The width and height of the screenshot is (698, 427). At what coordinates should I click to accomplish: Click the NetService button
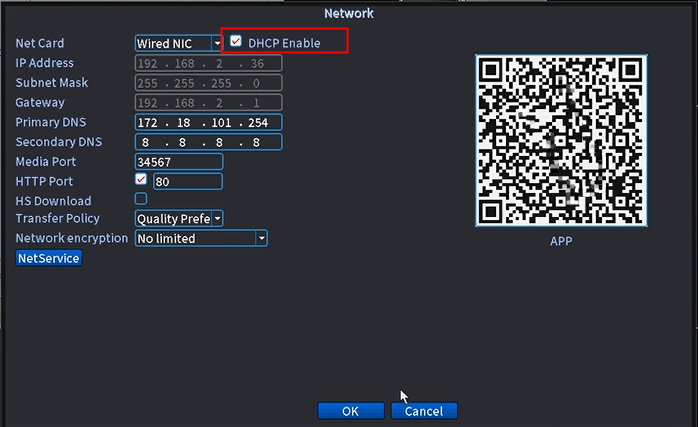49,258
